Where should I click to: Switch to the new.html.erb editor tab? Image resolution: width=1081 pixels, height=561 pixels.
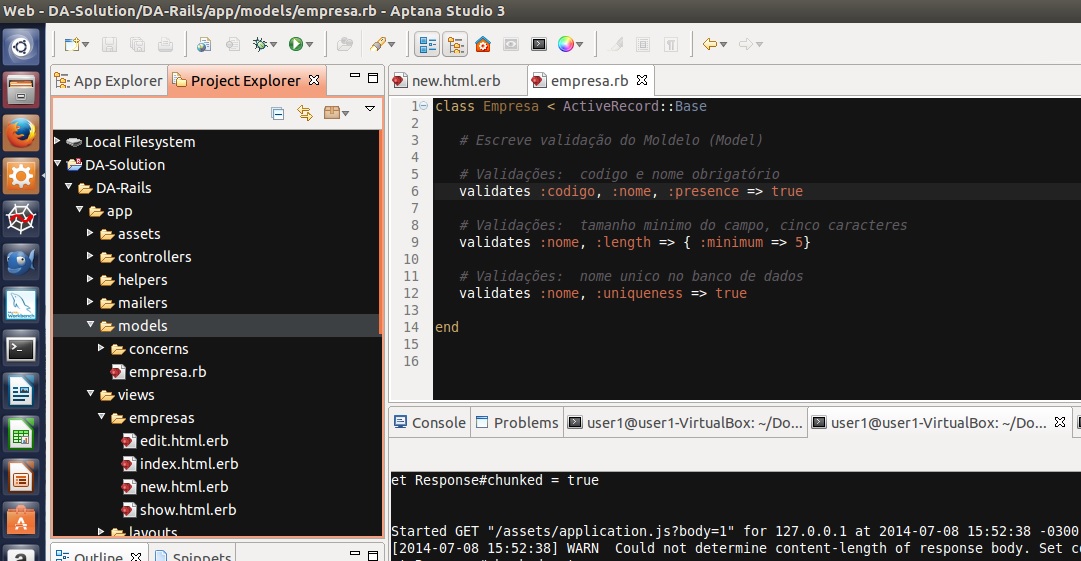[455, 80]
